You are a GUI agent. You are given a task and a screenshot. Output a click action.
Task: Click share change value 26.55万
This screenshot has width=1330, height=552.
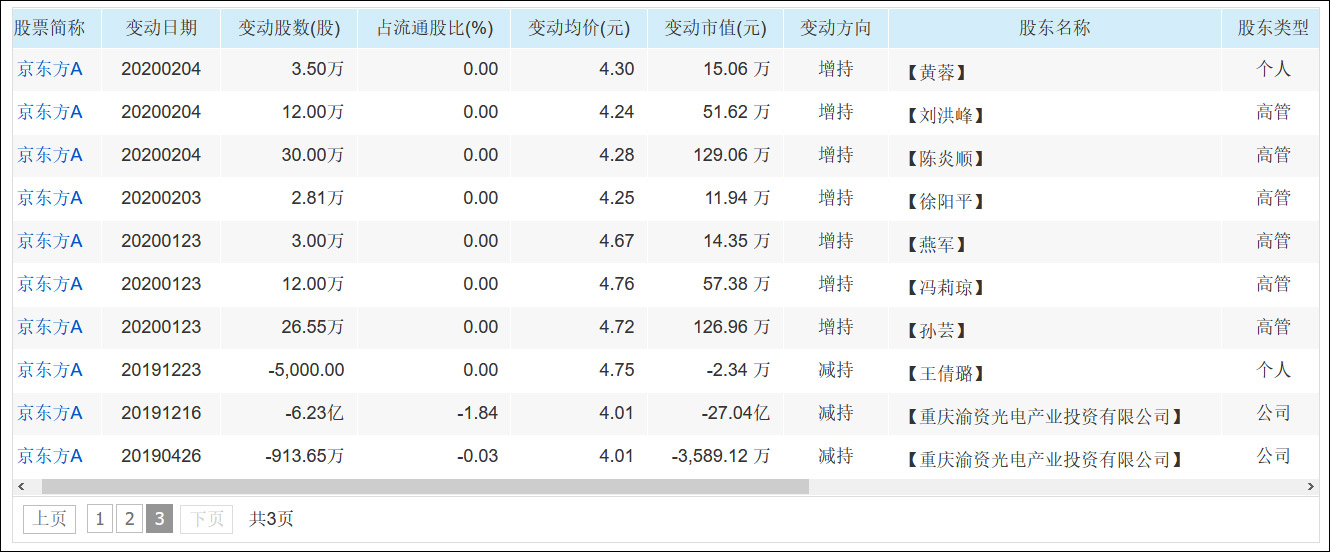312,327
